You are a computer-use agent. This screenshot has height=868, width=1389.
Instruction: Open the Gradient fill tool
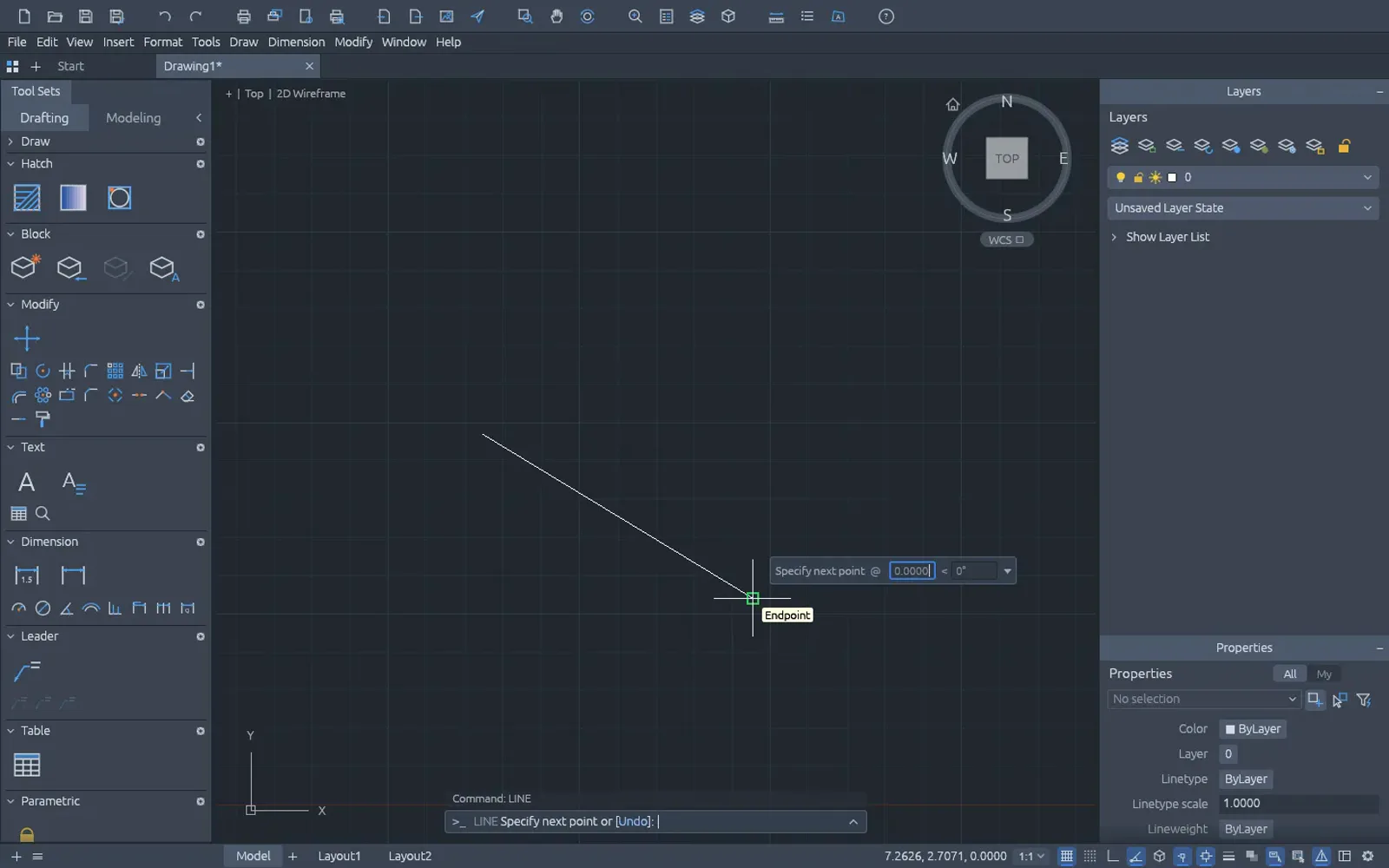73,198
